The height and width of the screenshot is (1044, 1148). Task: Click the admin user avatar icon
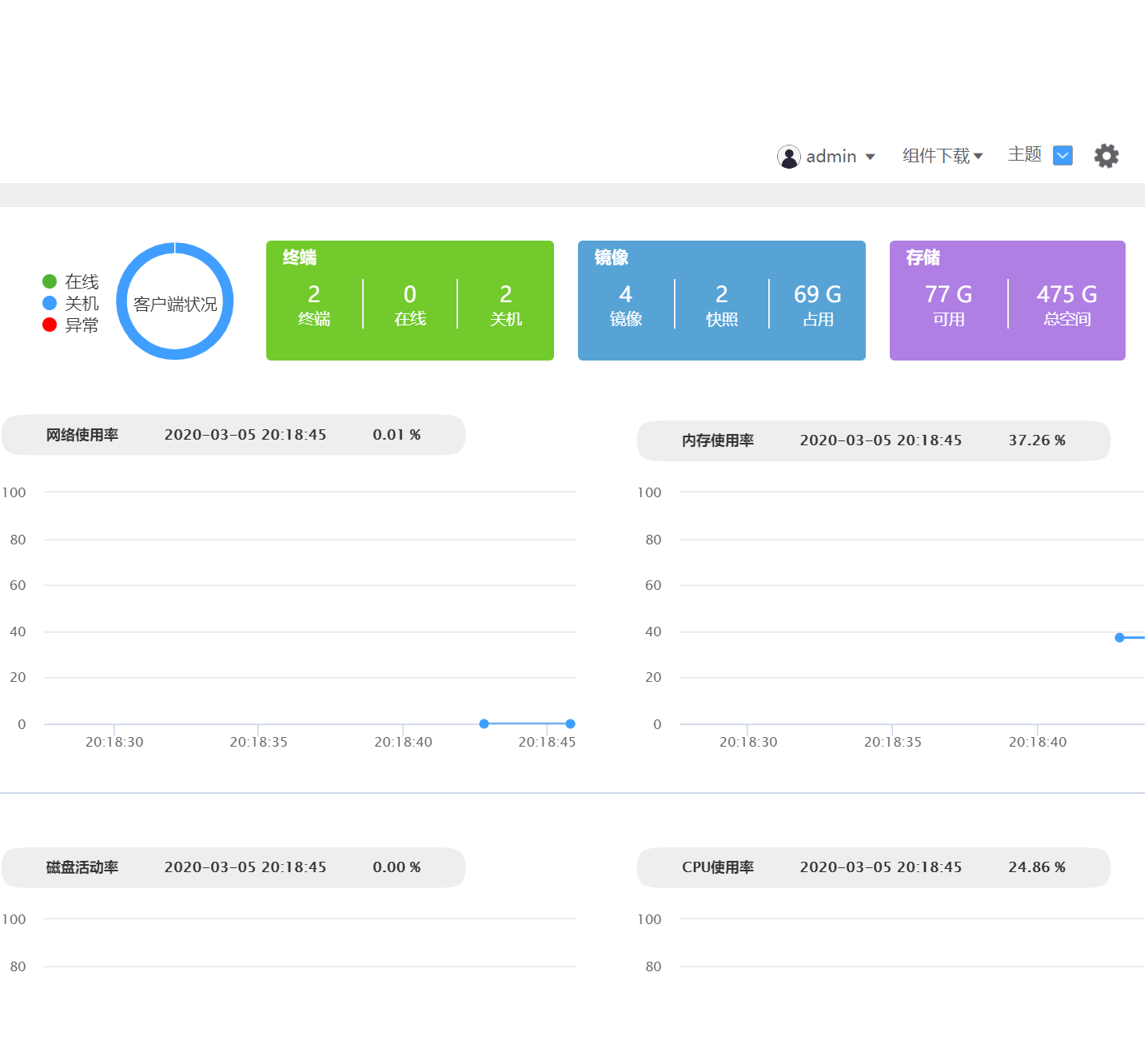click(x=788, y=157)
